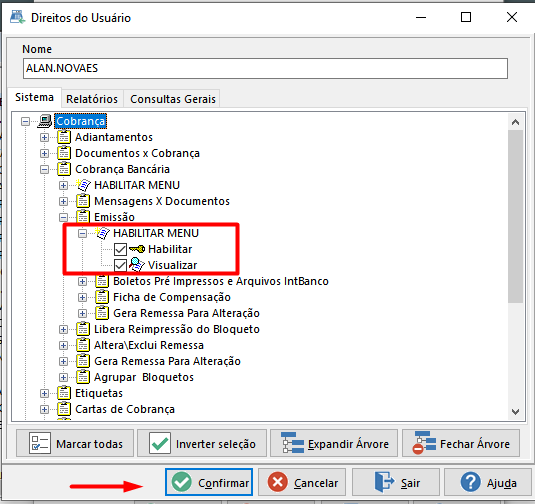Image resolution: width=535 pixels, height=504 pixels.
Task: Click the Inverter seleção button
Action: (x=202, y=443)
